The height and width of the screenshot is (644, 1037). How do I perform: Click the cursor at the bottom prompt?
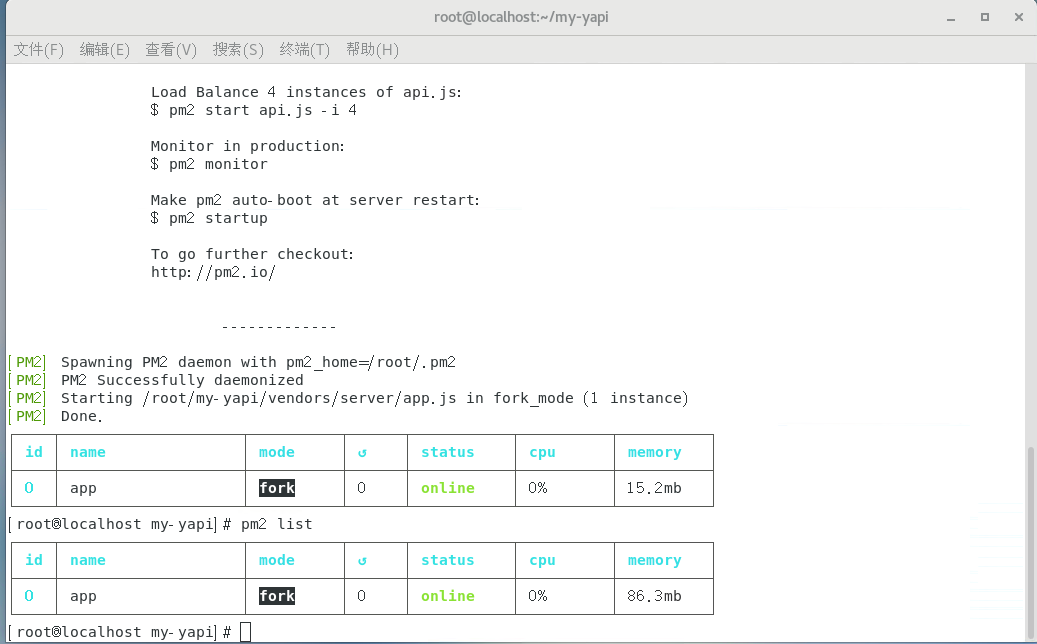tap(246, 632)
